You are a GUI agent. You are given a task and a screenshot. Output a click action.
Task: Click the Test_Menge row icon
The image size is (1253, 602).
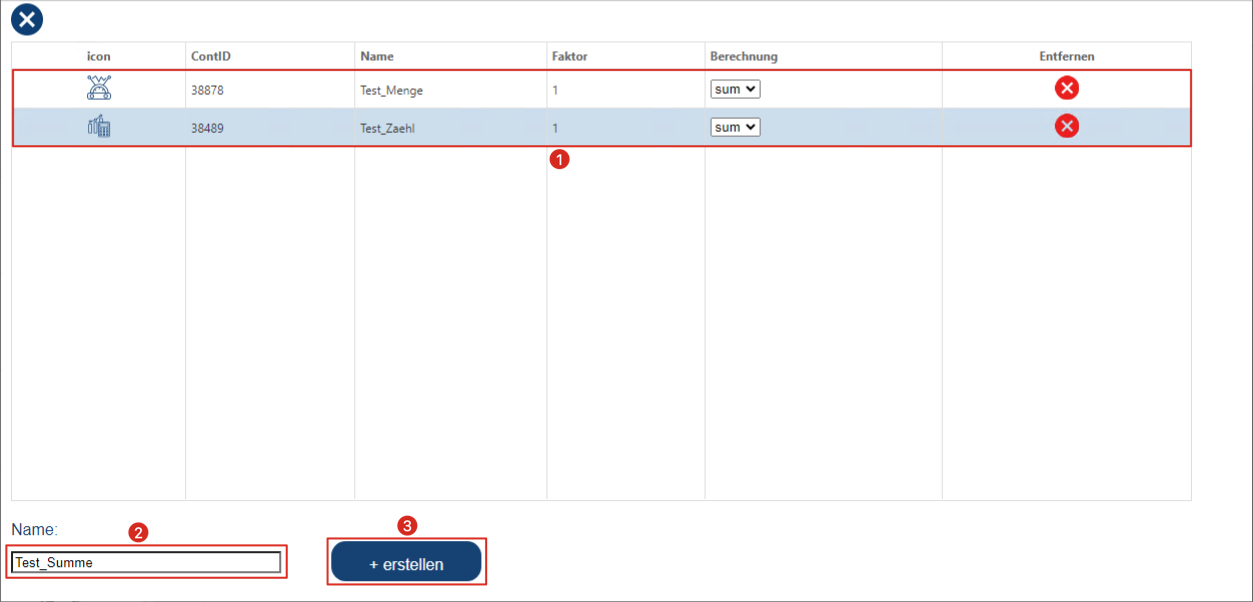pos(99,89)
